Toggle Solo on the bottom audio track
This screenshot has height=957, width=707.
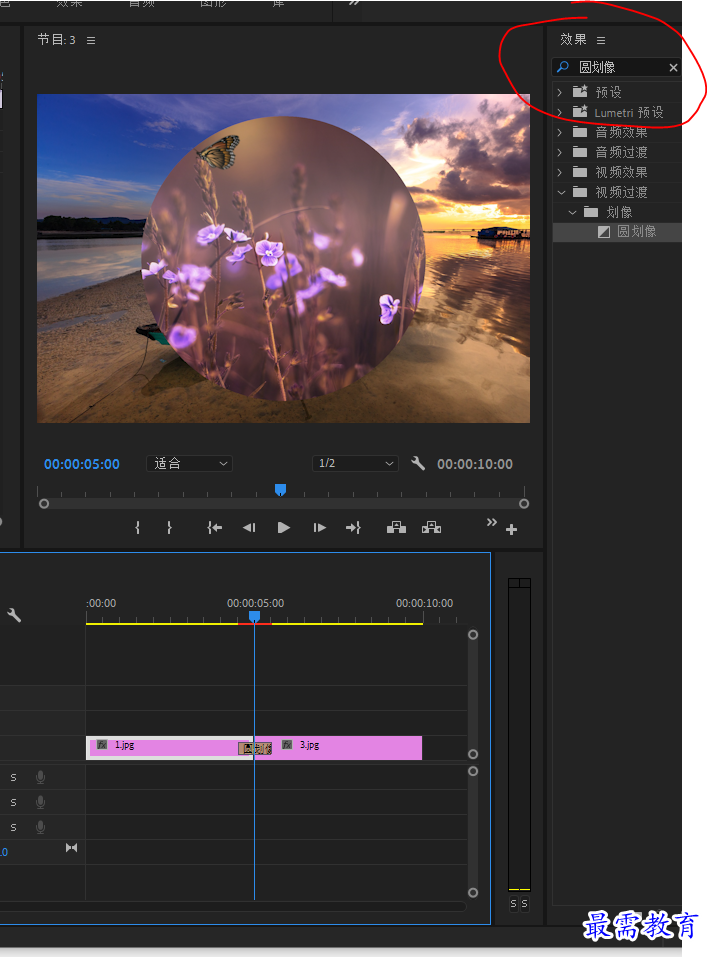tap(13, 828)
